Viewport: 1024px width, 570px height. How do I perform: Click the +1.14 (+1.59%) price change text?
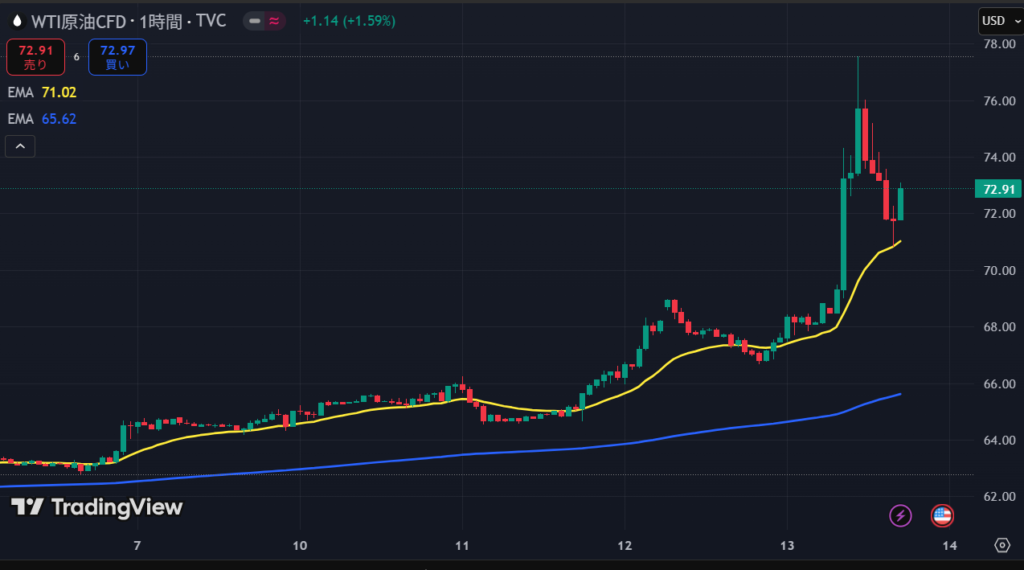click(349, 21)
